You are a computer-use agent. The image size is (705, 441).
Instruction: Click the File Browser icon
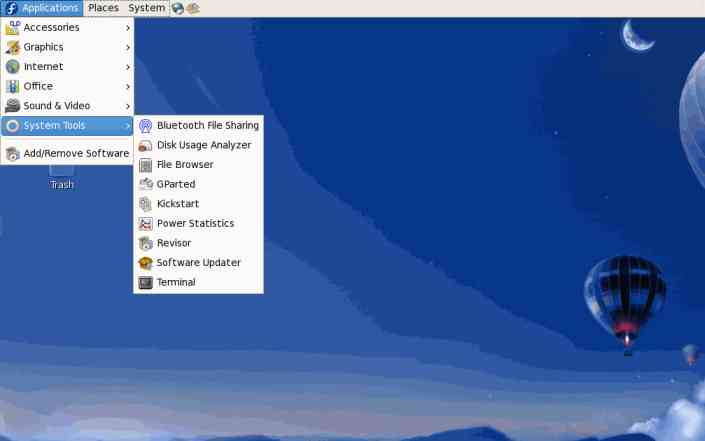[145, 165]
